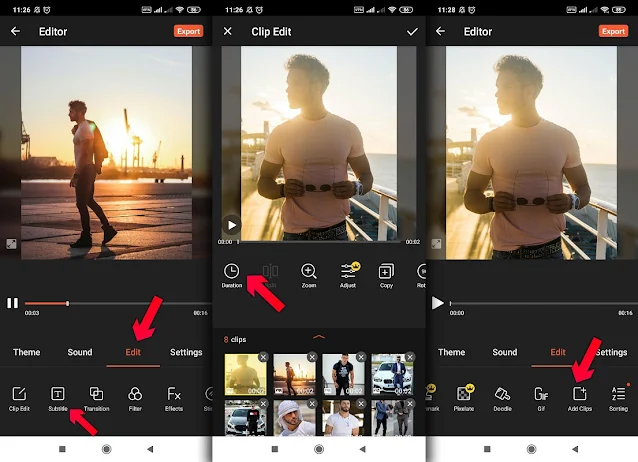Switch to the Sound tab in left editor
This screenshot has height=462, width=638.
click(x=80, y=352)
